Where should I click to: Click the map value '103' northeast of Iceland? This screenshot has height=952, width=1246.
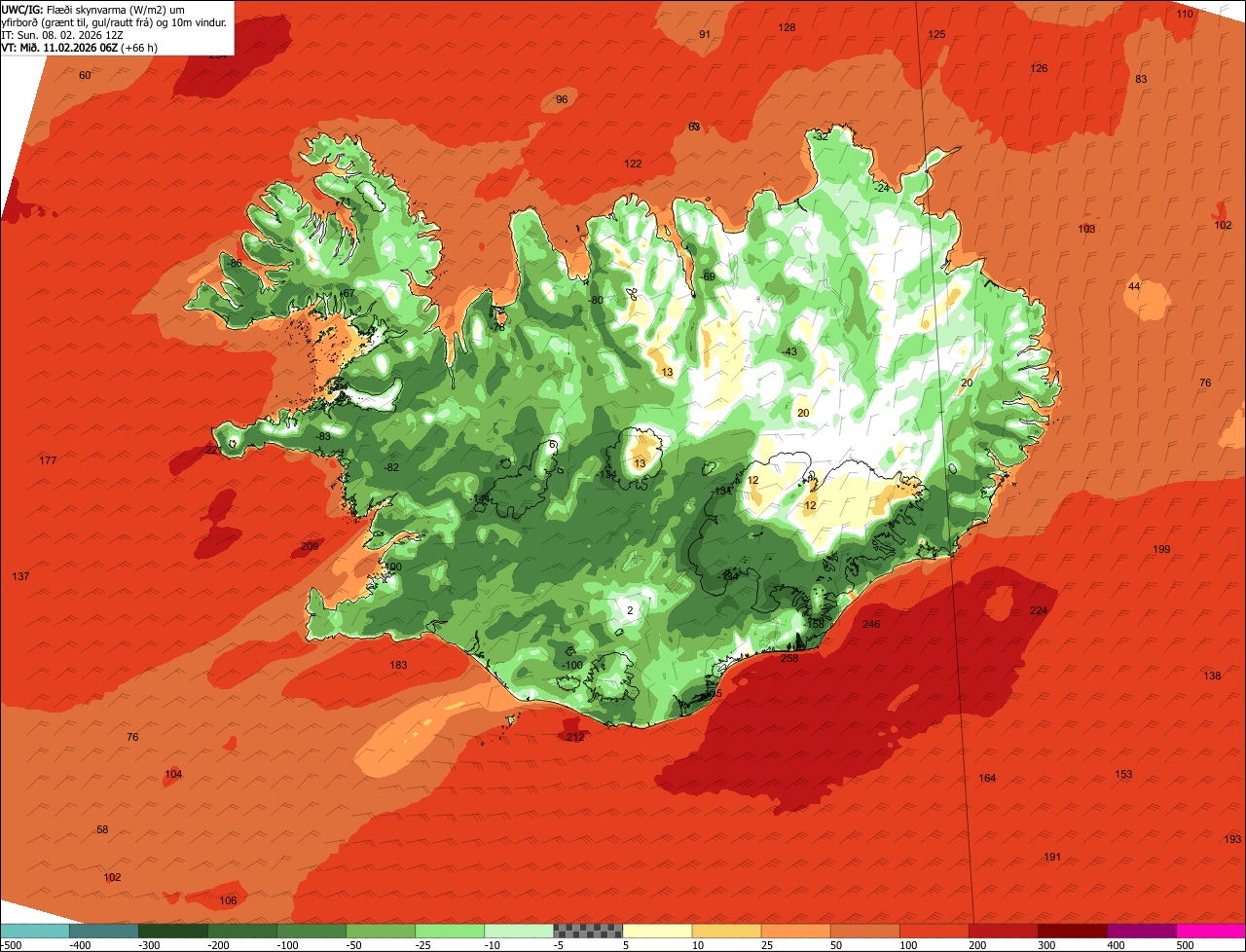pos(1086,230)
